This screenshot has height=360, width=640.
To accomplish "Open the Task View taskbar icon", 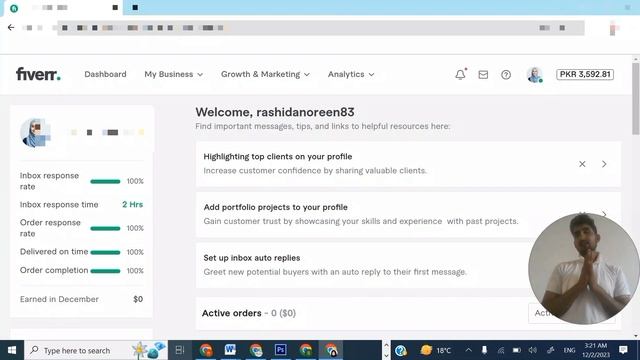I will tap(180, 350).
